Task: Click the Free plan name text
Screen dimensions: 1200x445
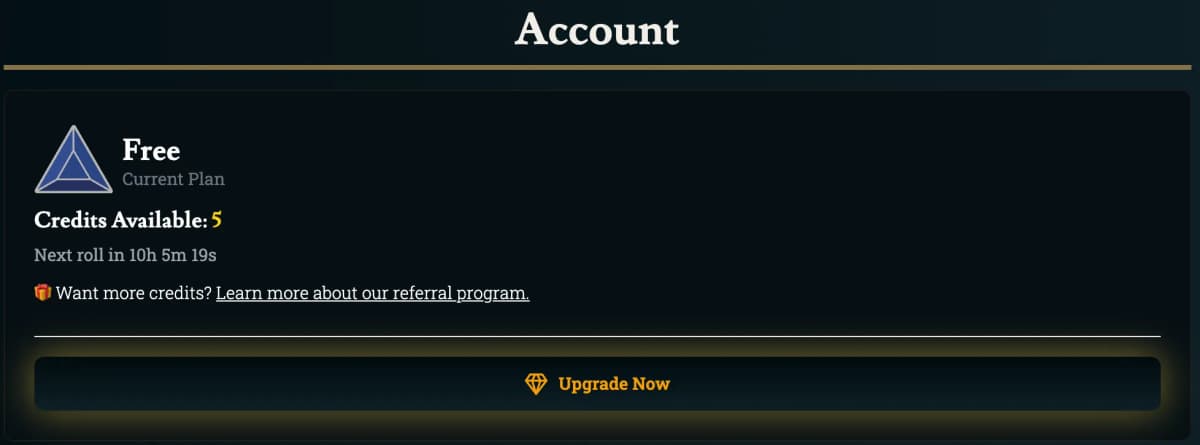Action: 151,151
